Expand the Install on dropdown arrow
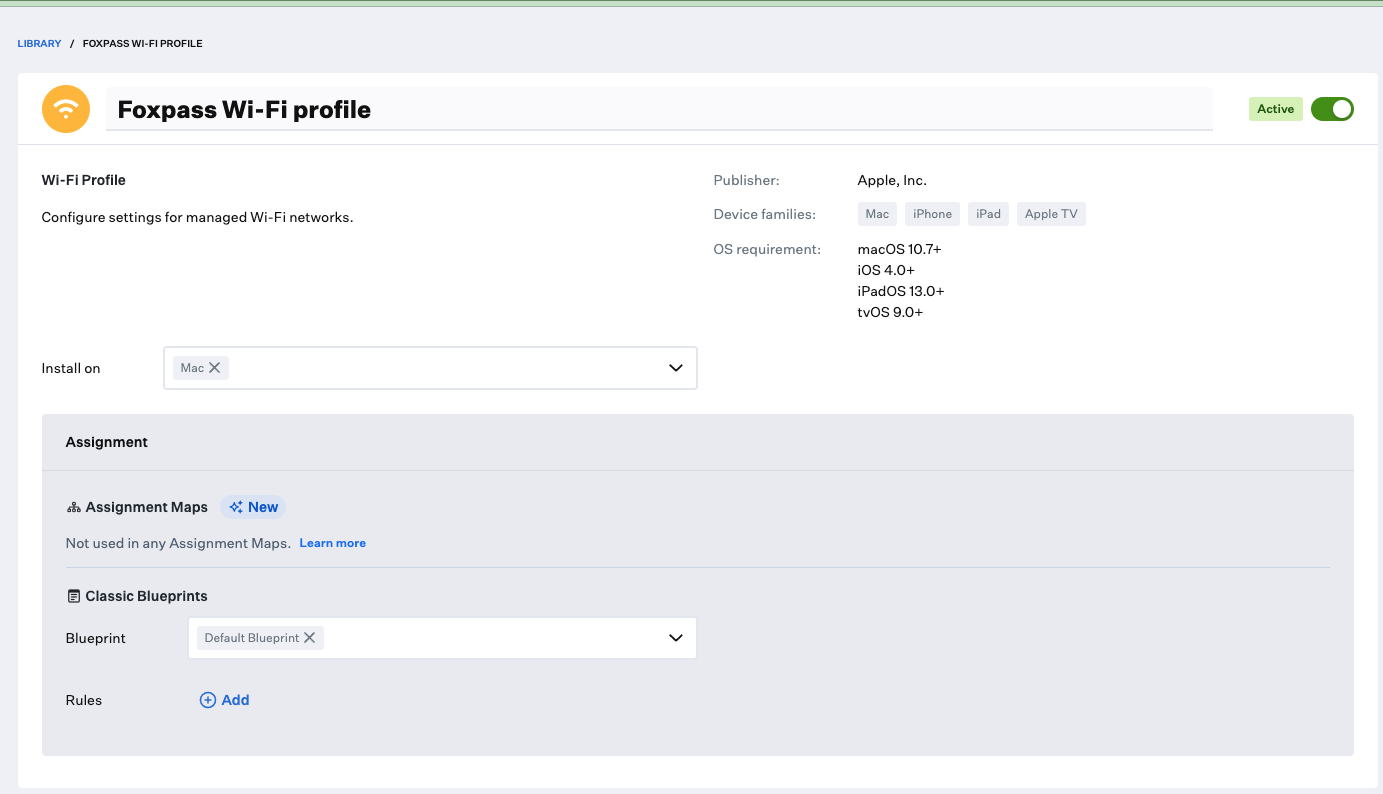The image size is (1383, 794). pyautogui.click(x=676, y=368)
